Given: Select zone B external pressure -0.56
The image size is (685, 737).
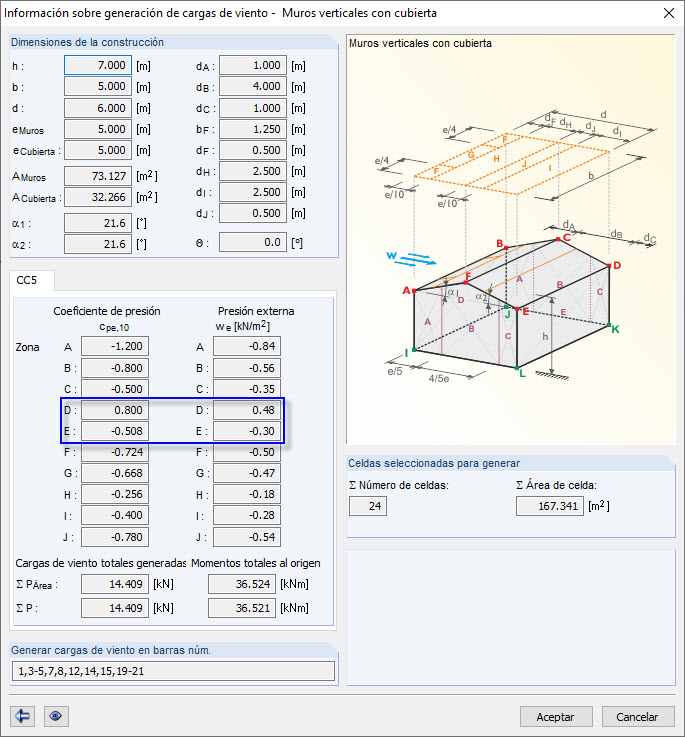Looking at the screenshot, I should click(x=247, y=368).
